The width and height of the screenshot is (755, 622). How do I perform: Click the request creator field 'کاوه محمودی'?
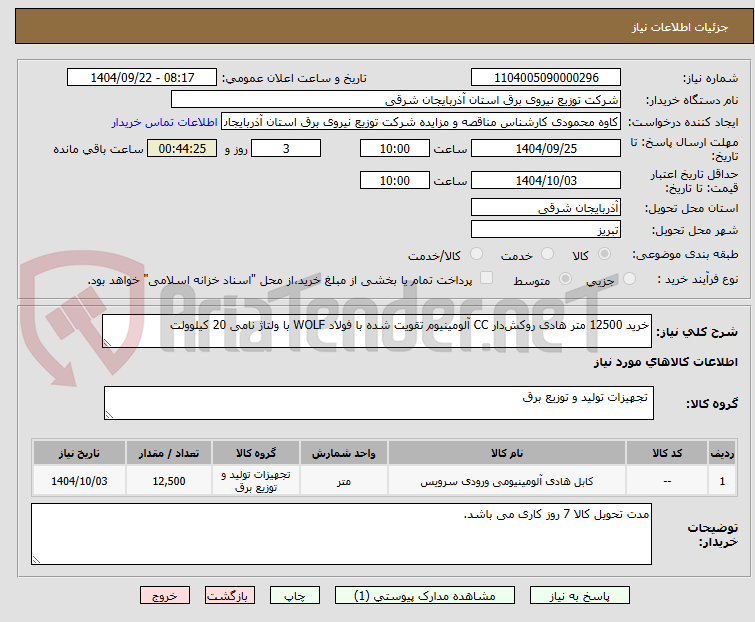(421, 122)
